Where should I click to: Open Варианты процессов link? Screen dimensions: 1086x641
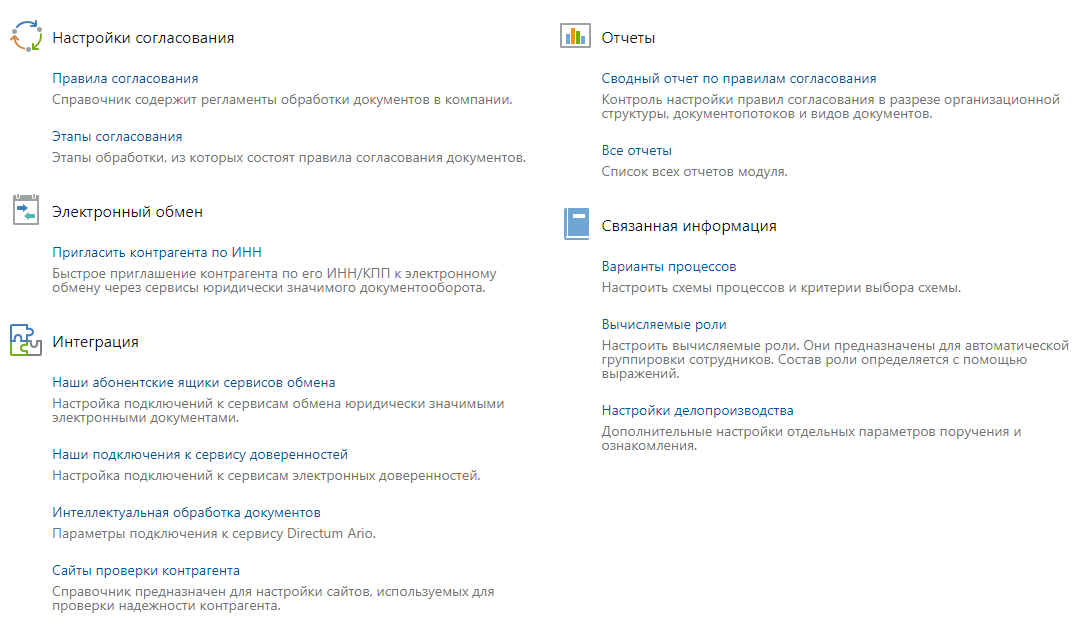(x=669, y=266)
